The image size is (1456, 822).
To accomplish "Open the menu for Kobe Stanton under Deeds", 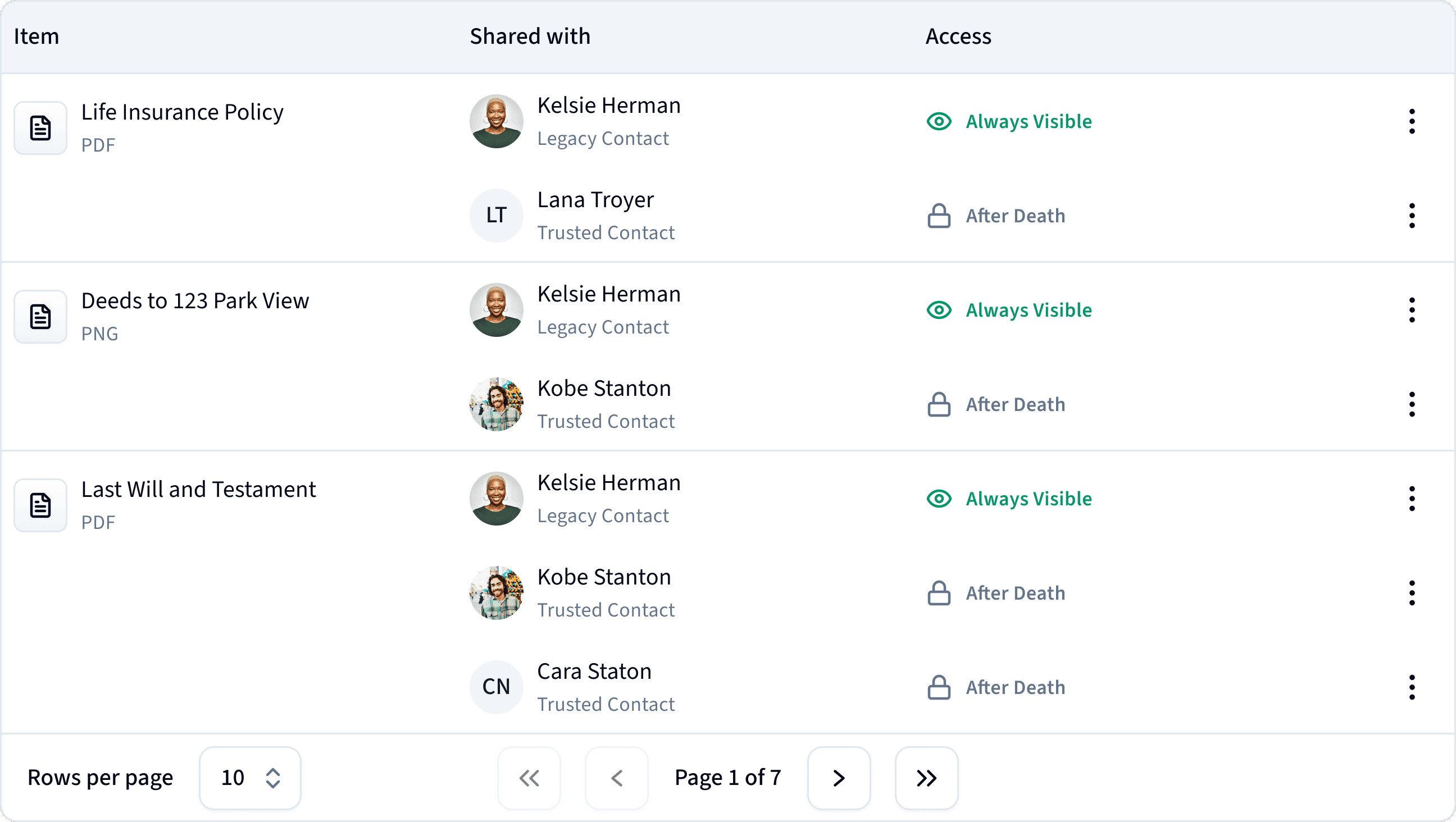I will click(x=1412, y=404).
